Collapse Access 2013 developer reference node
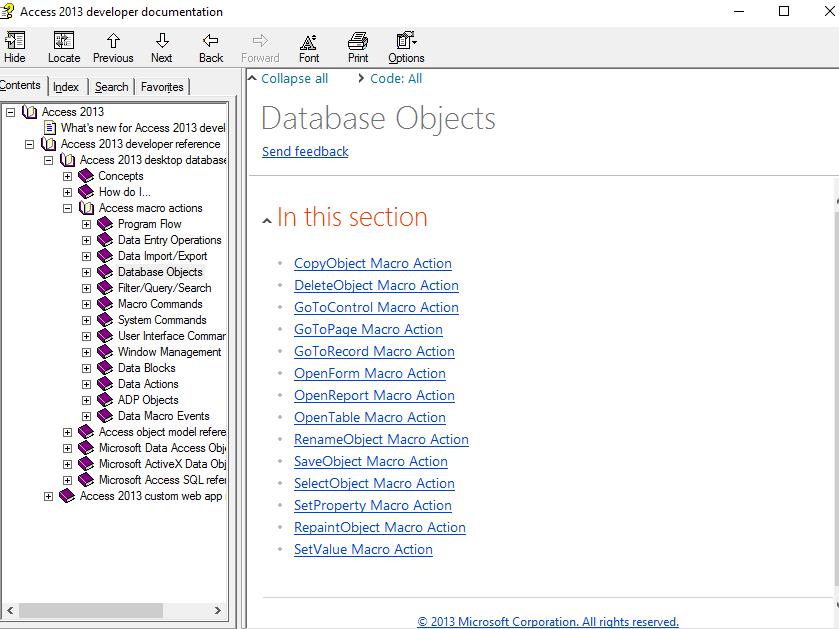 tap(29, 144)
